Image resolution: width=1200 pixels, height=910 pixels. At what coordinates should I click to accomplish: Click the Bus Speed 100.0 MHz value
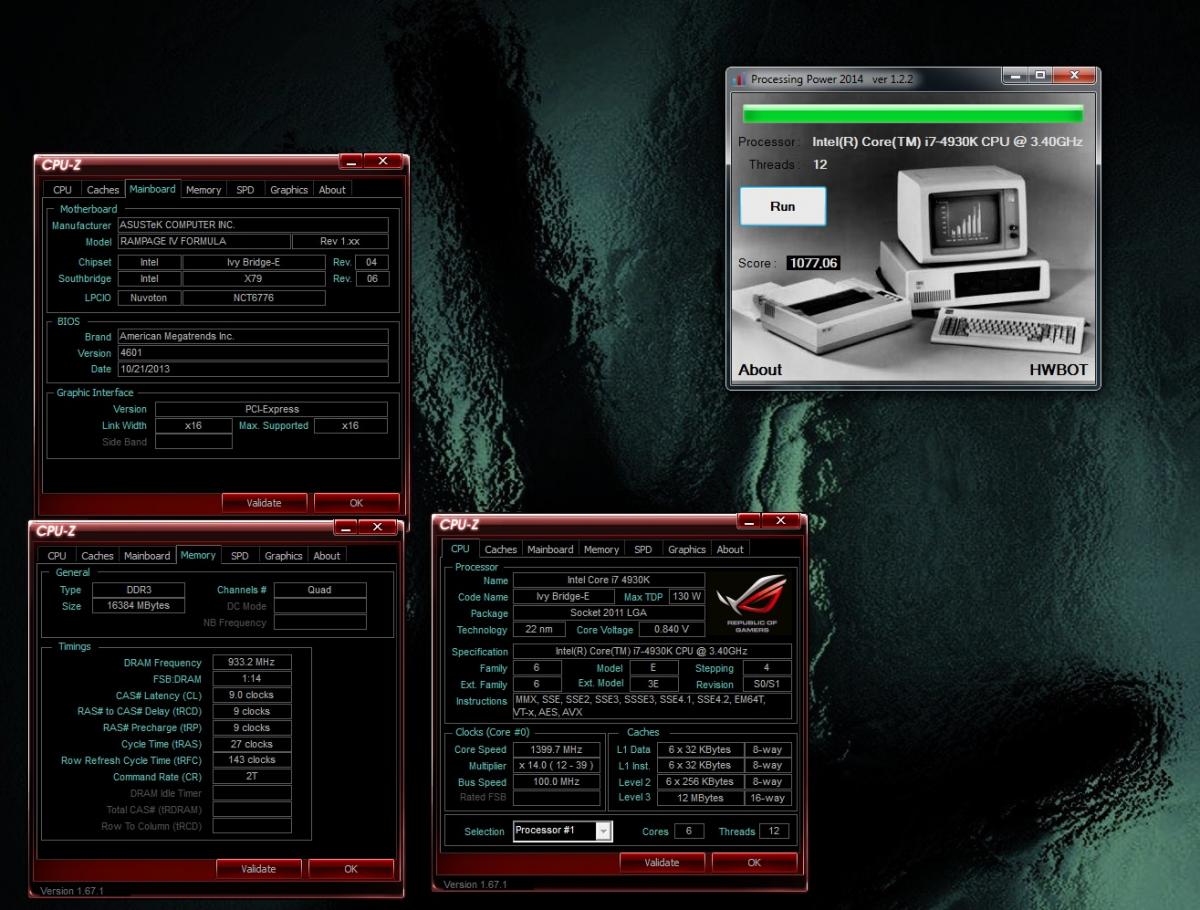557,782
